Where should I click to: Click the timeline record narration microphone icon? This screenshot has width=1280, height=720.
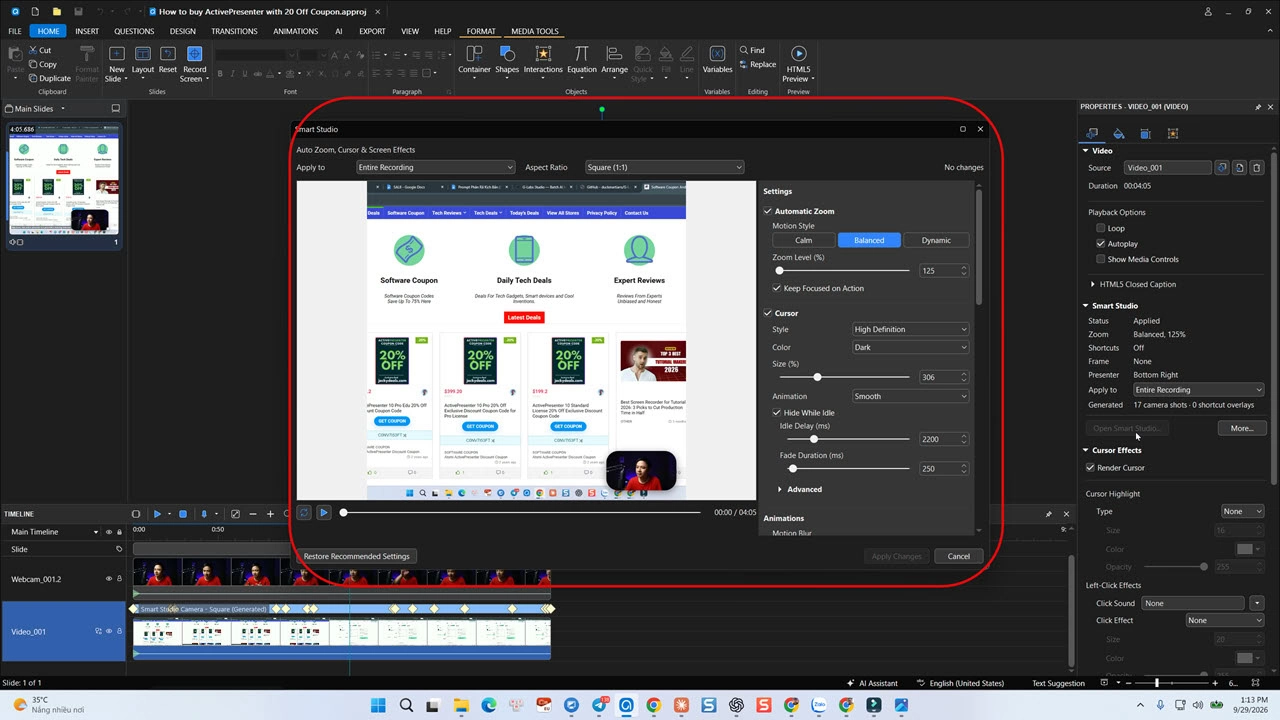[204, 514]
